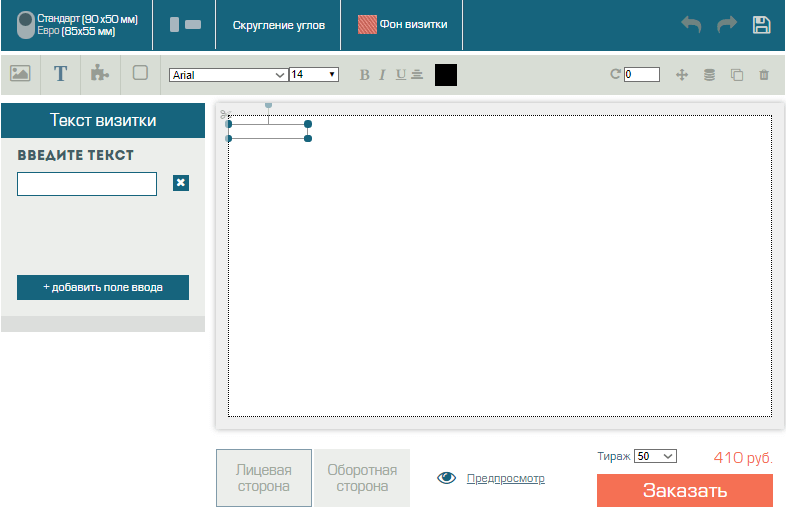Toggle card size Standard/Euro switch
The width and height of the screenshot is (786, 522).
tap(25, 25)
